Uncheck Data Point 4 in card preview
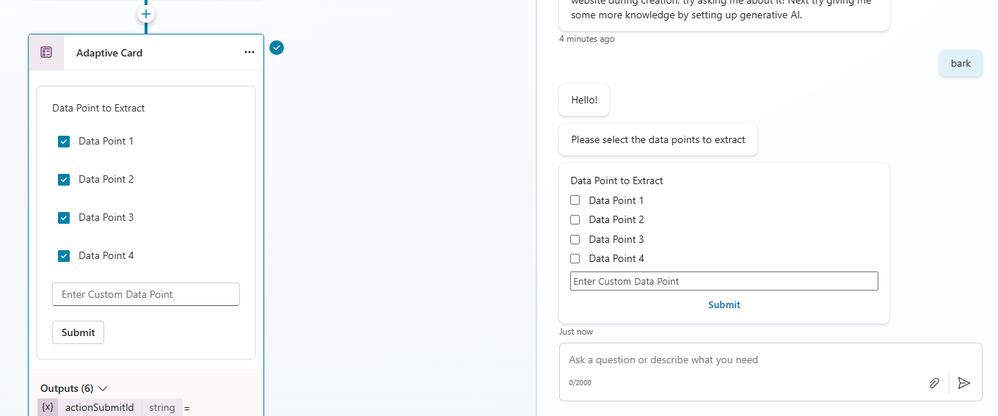This screenshot has width=998, height=416. [64, 255]
